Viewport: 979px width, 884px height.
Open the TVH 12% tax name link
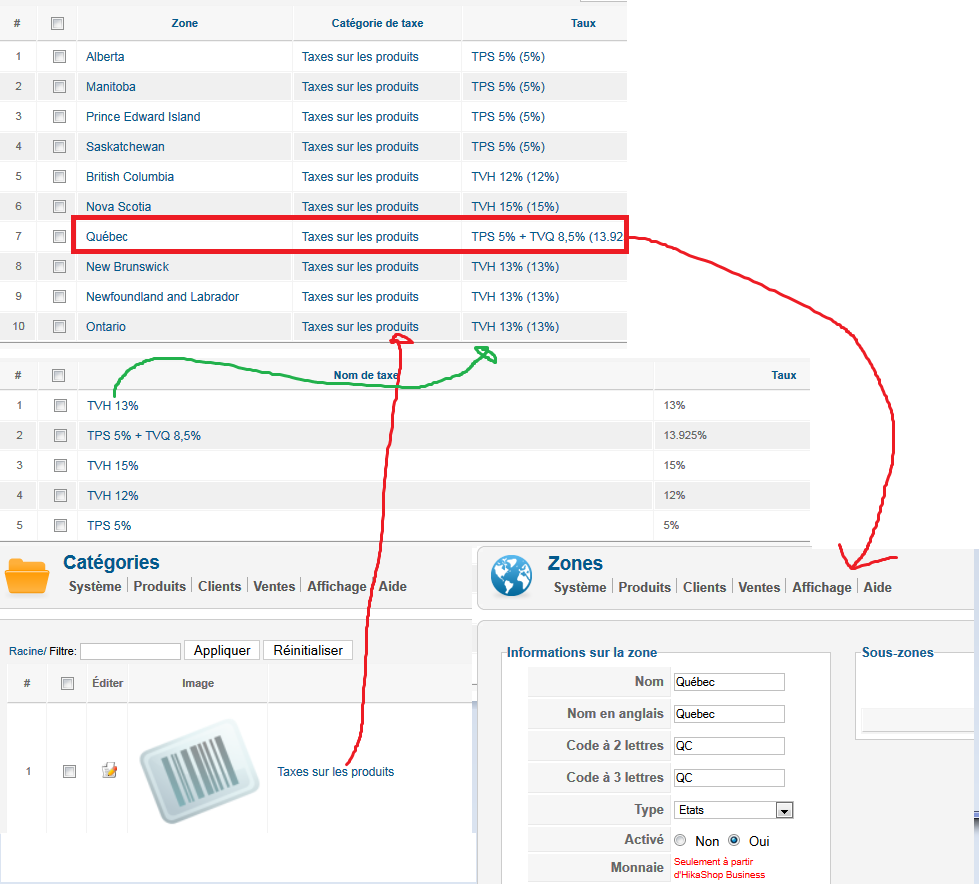point(112,496)
